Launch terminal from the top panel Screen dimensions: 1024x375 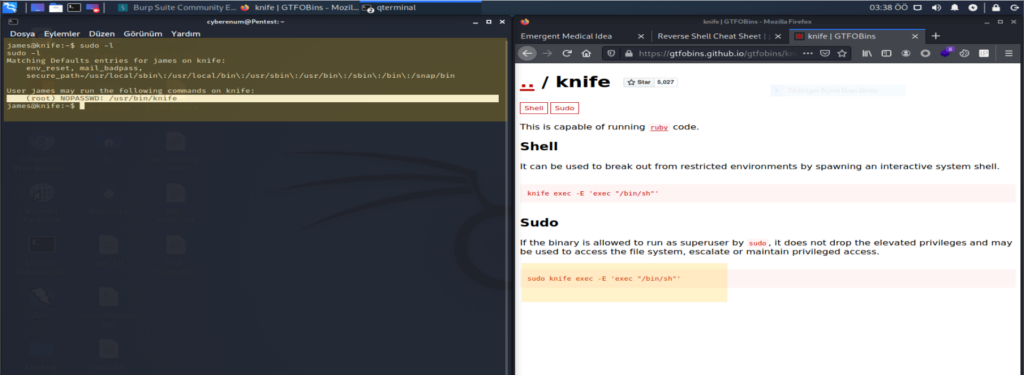click(x=74, y=8)
